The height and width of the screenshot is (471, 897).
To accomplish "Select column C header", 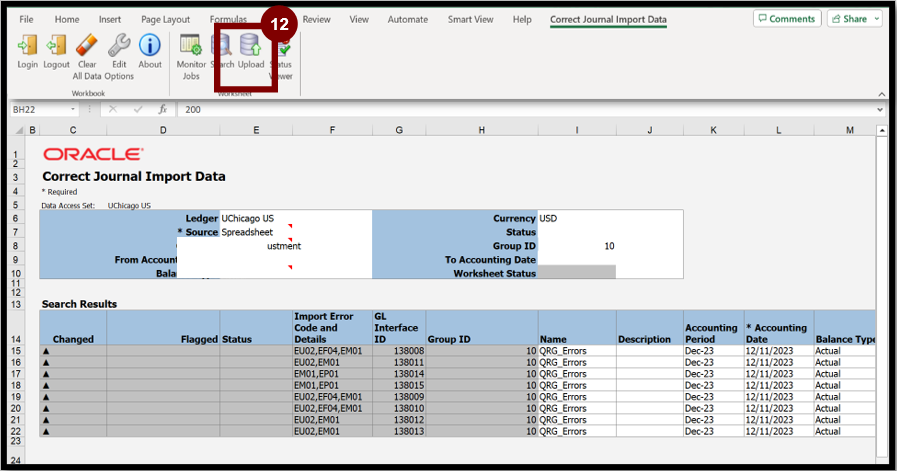I will pyautogui.click(x=73, y=130).
